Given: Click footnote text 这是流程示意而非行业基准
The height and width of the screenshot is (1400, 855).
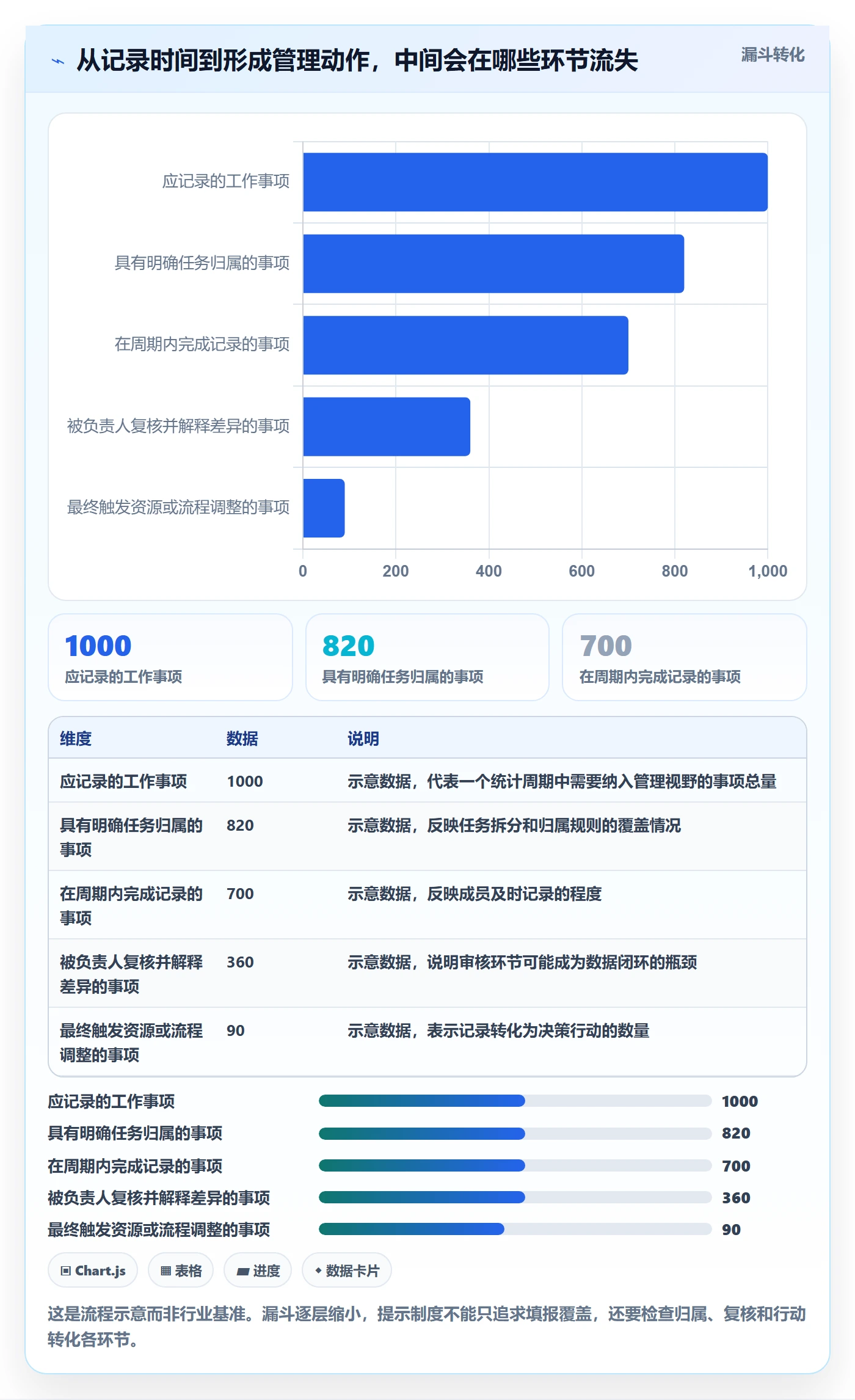Looking at the screenshot, I should (147, 1313).
